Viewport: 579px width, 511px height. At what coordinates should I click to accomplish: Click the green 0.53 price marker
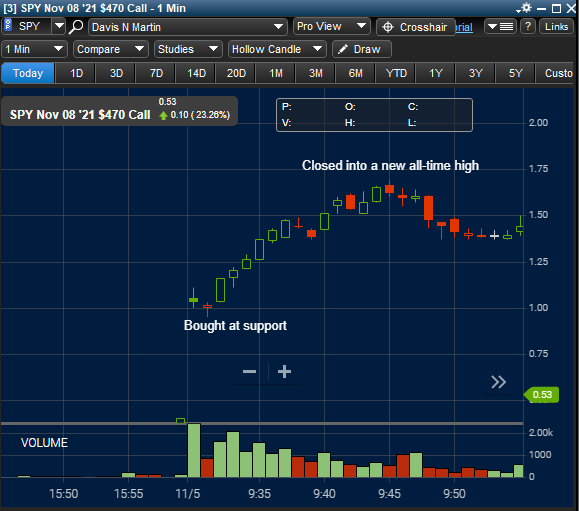click(x=542, y=395)
